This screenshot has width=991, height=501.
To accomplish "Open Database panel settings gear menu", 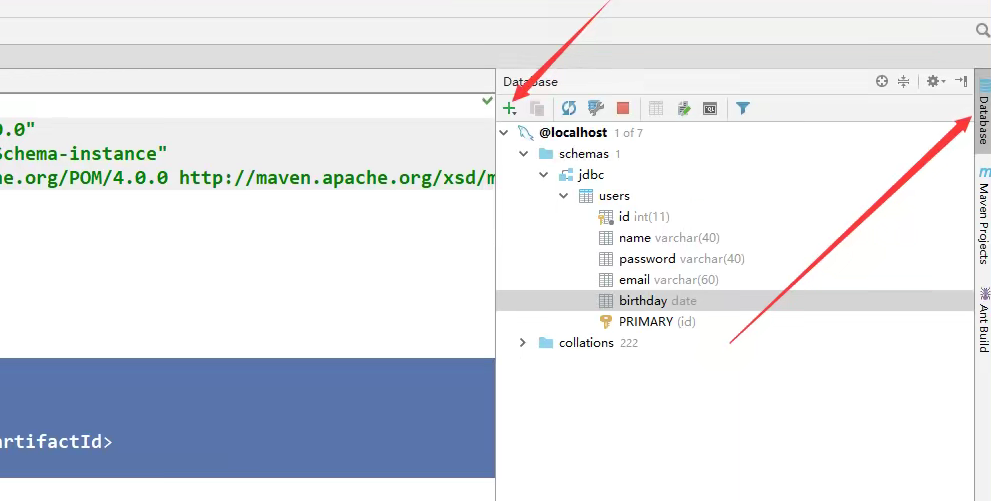I will tap(935, 81).
